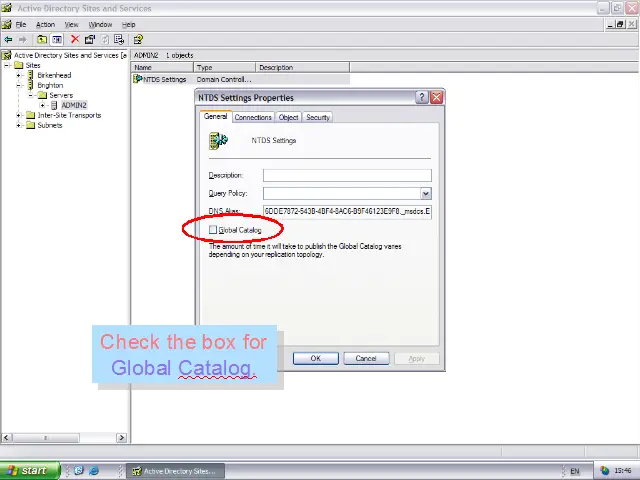Click the Refresh toolbar icon
The height and width of the screenshot is (480, 640).
coord(105,40)
